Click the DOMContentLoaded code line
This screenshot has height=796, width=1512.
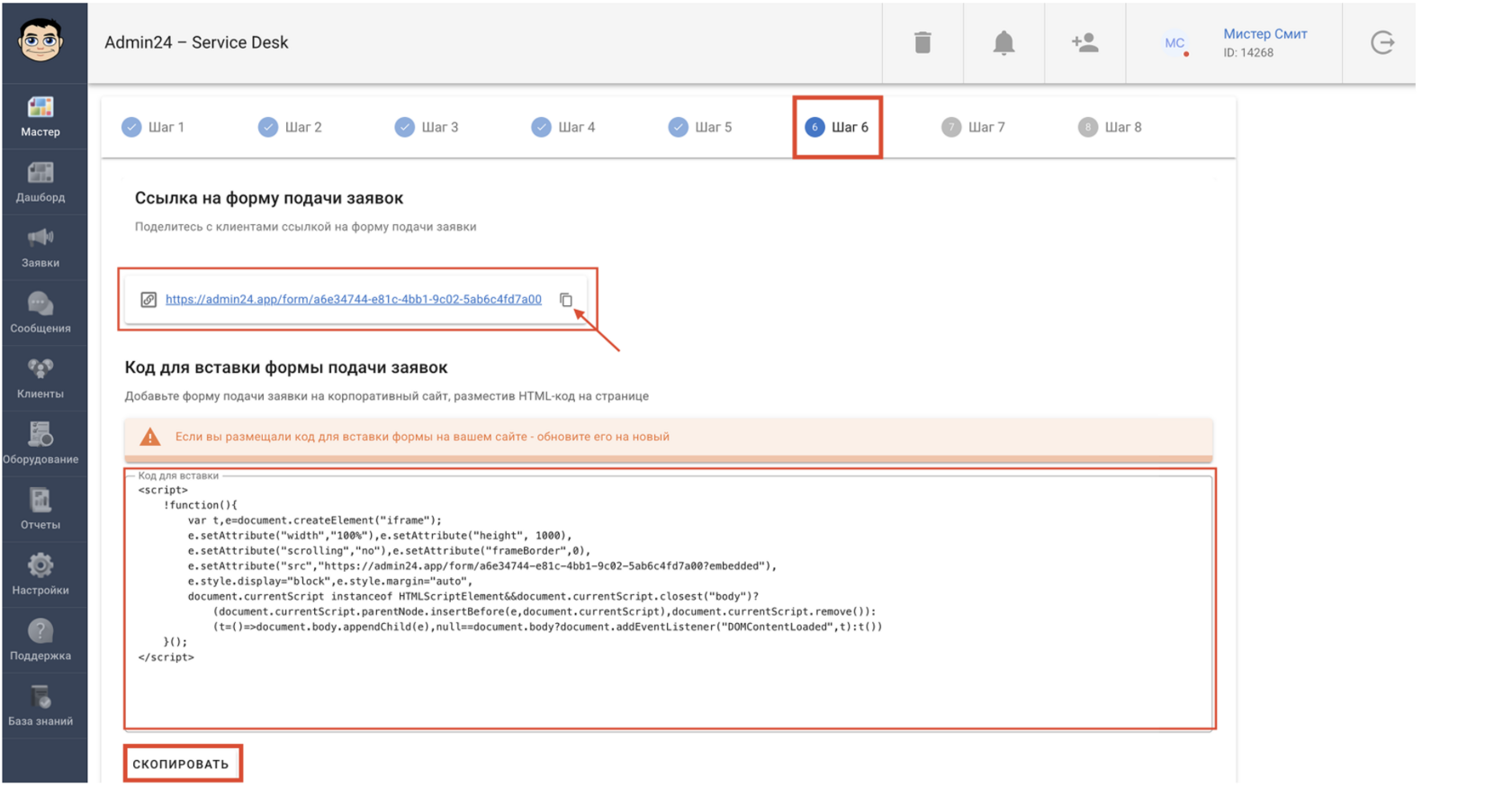(x=548, y=627)
